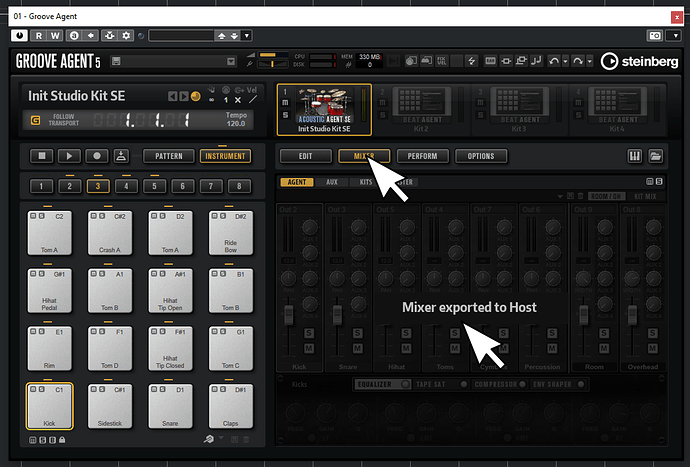Select the PATTERN button

tap(169, 156)
